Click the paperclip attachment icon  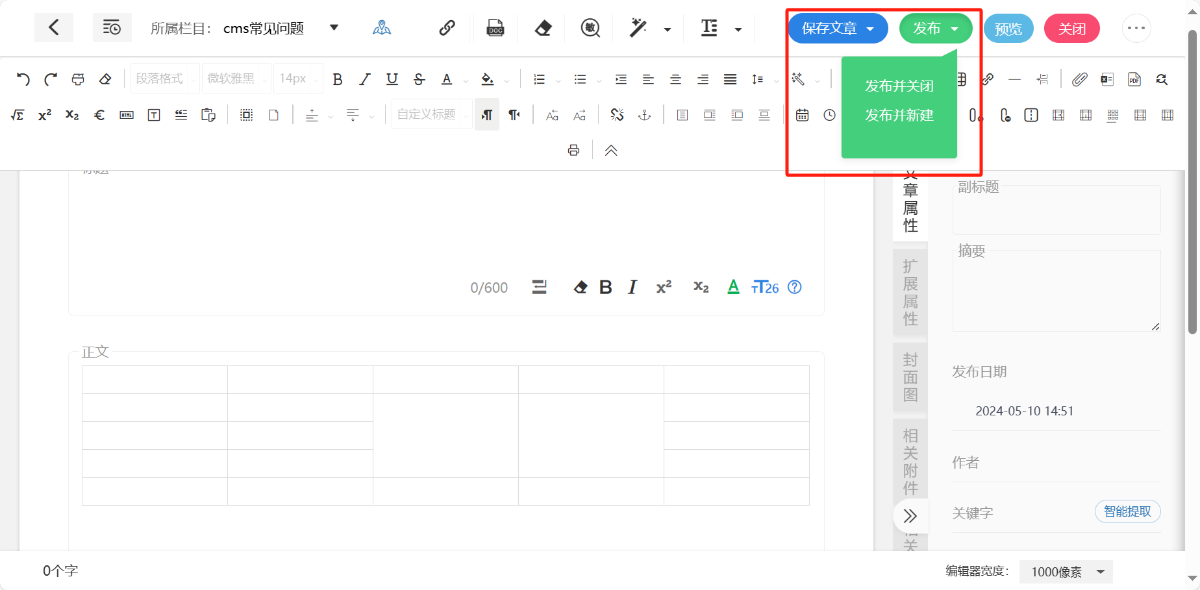(1079, 79)
